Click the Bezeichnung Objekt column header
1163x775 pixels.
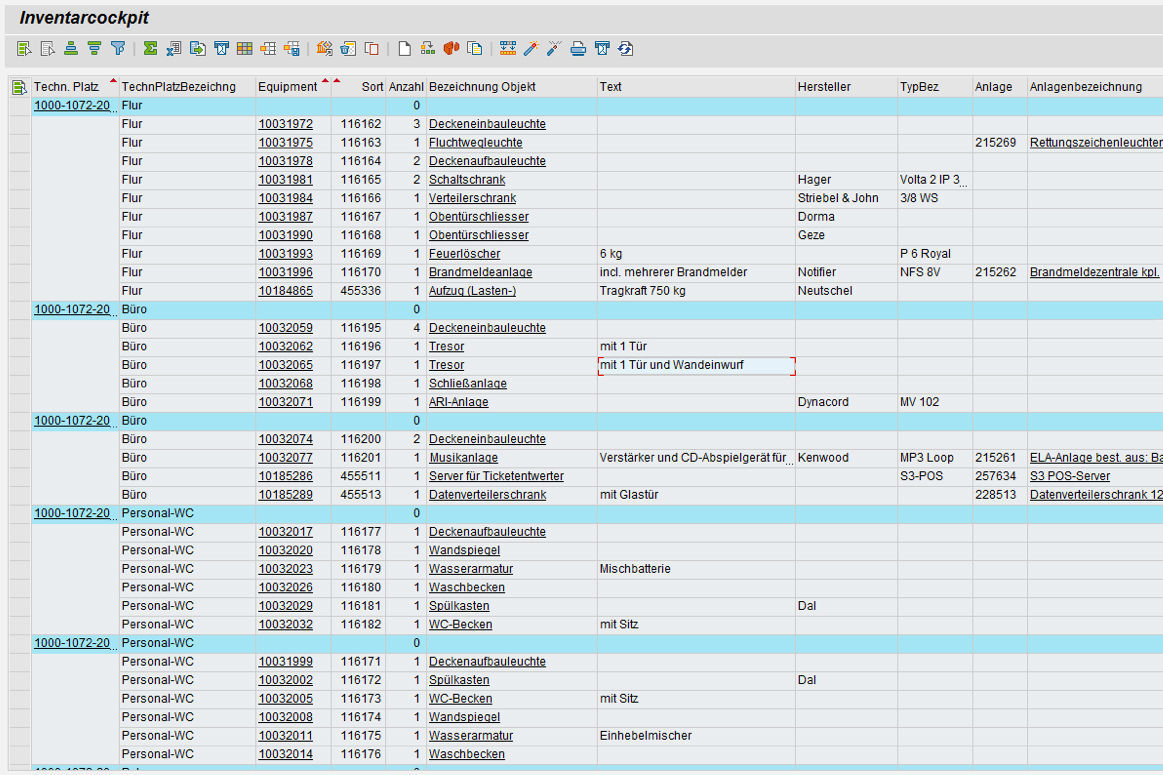coord(482,87)
